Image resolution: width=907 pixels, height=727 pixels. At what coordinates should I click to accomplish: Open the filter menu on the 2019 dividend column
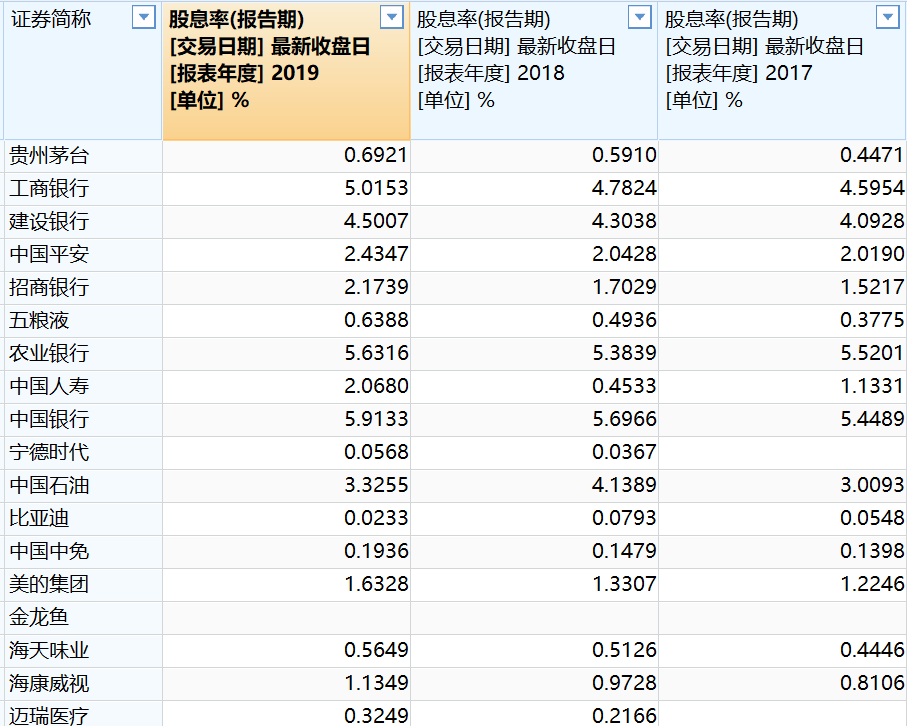390,17
